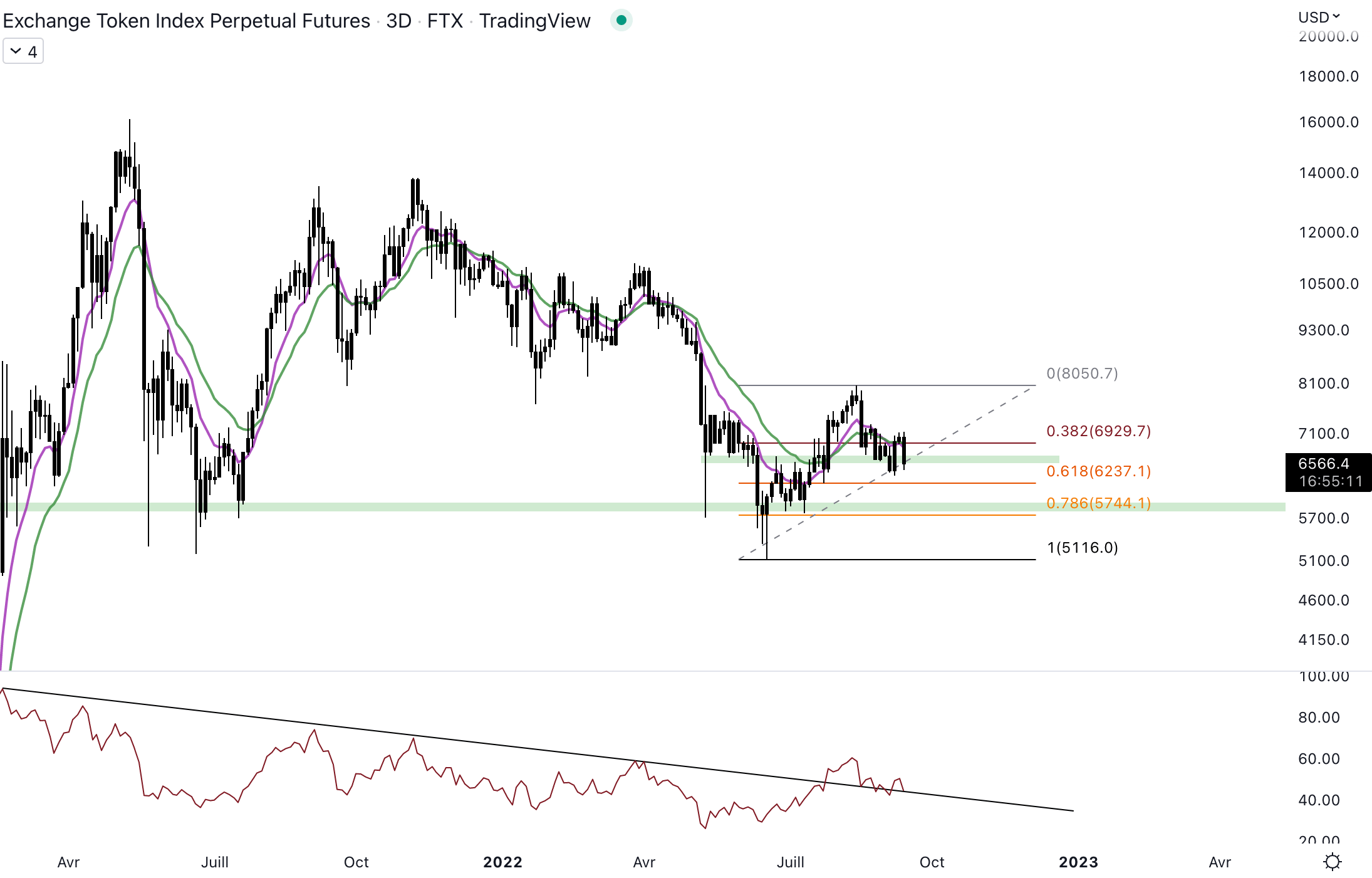Click the Exchange Token Index Perpetual Futures title
The width and height of the screenshot is (1372, 878).
point(186,21)
